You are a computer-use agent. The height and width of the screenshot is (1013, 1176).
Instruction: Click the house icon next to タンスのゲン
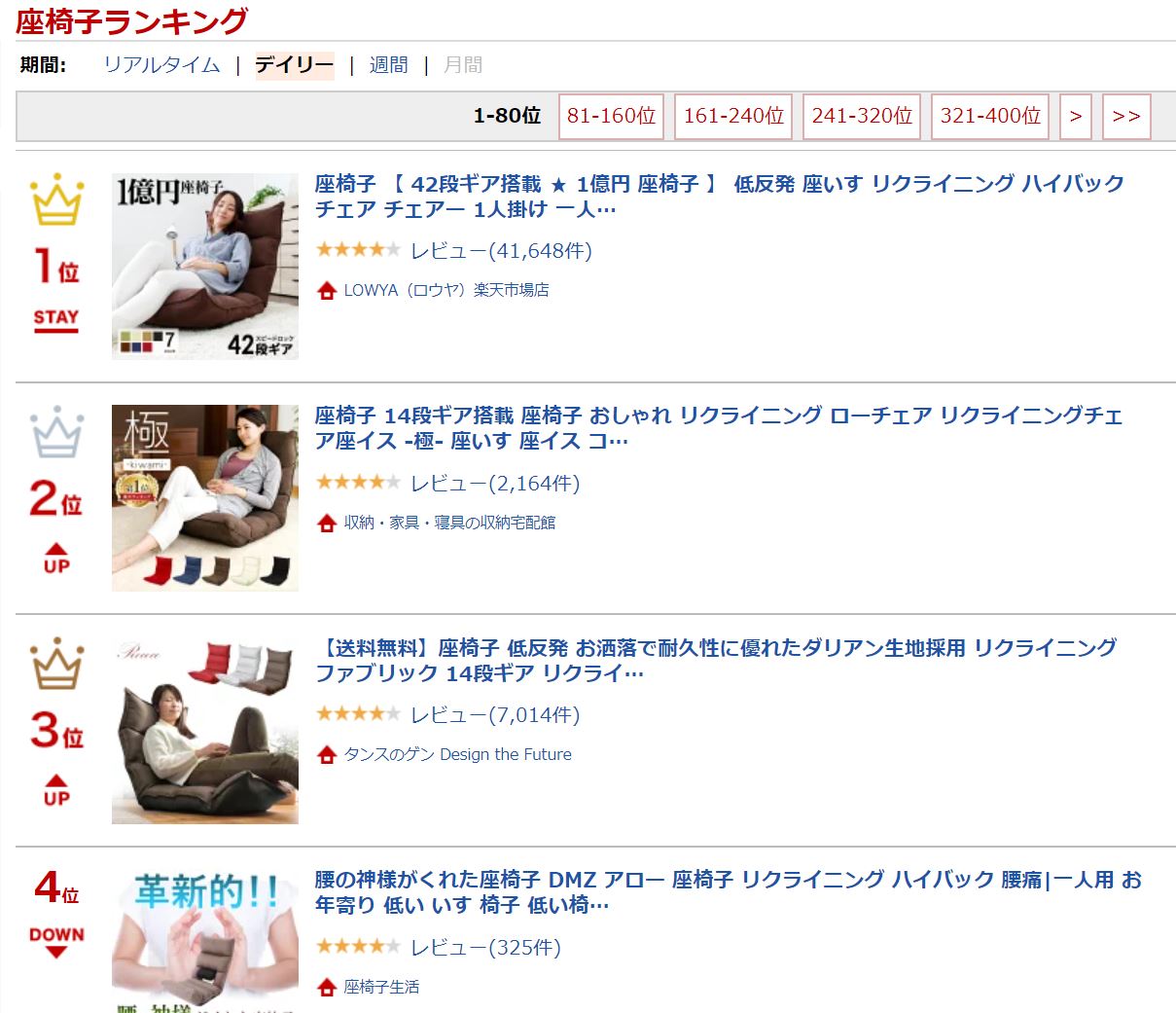point(327,754)
